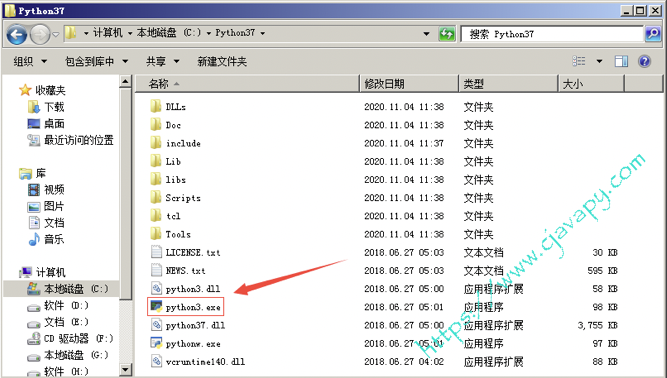Sort by 名称 column header

coord(248,84)
